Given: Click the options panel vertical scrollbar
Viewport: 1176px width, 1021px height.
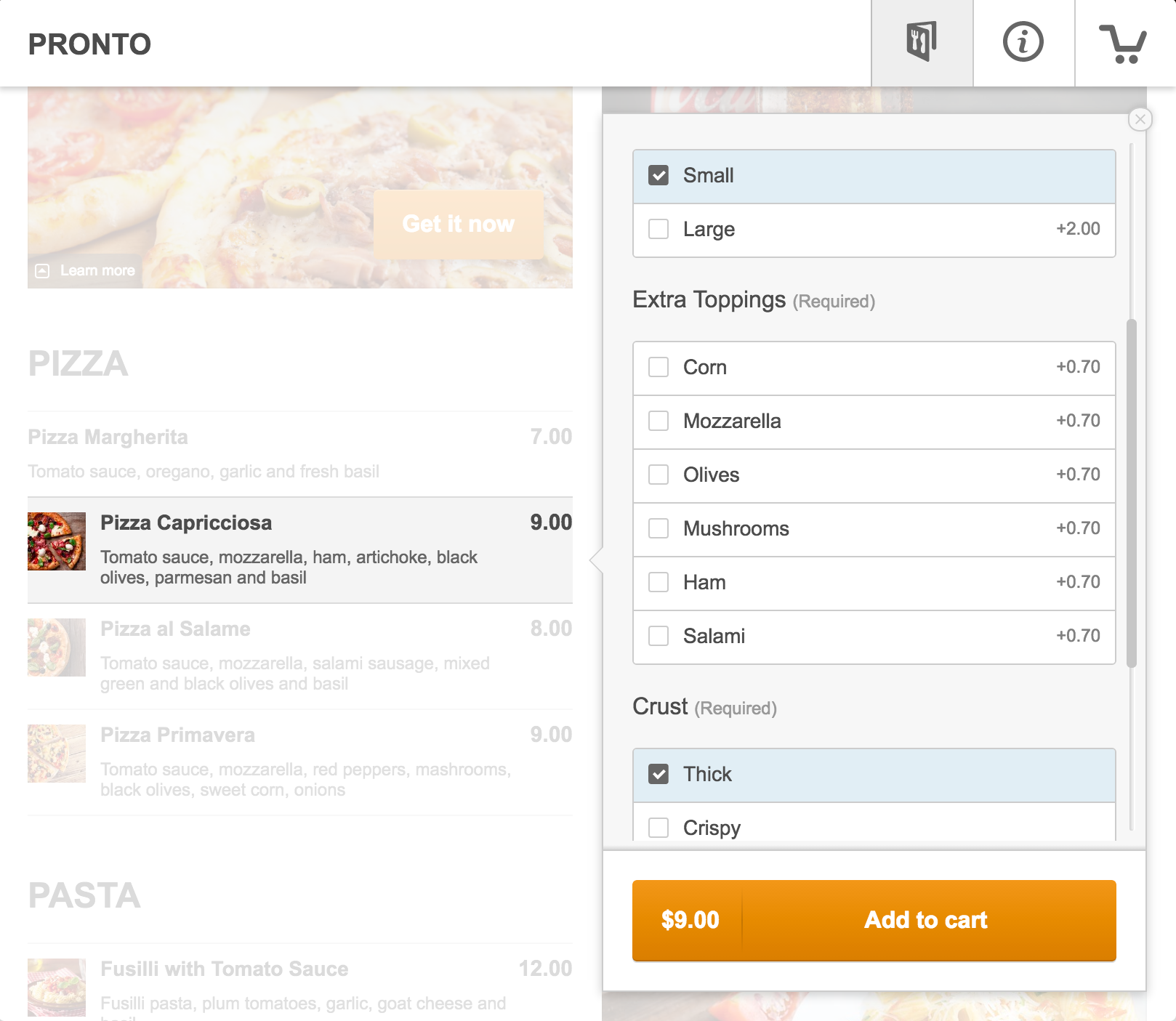Looking at the screenshot, I should [x=1131, y=493].
